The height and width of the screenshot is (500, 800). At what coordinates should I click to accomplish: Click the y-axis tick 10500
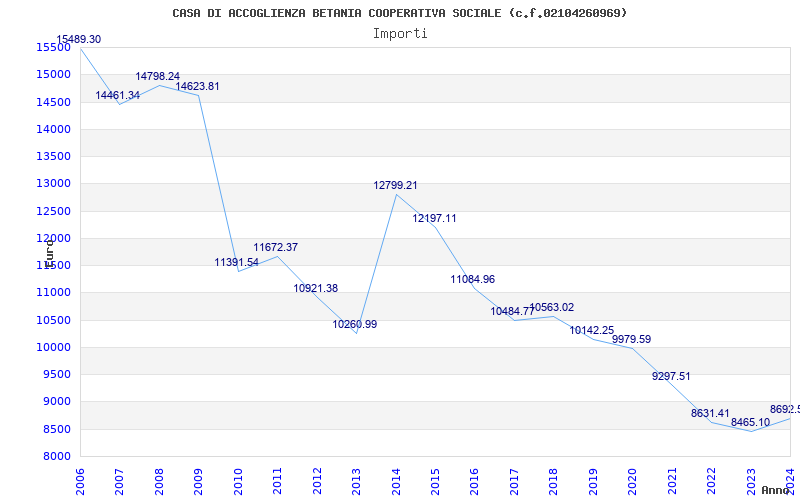(x=53, y=320)
